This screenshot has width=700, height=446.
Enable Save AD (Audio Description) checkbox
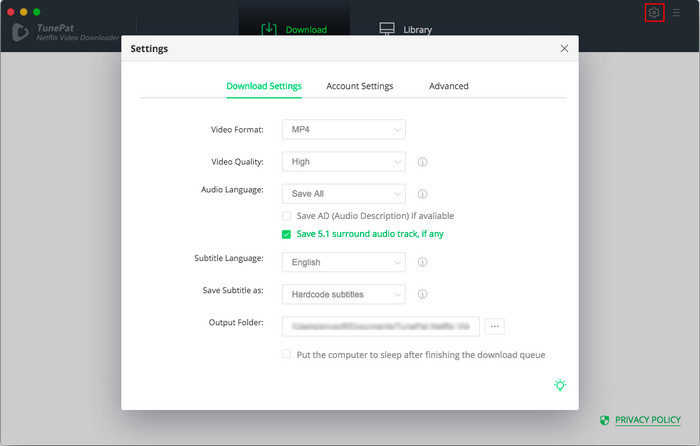[x=286, y=216]
